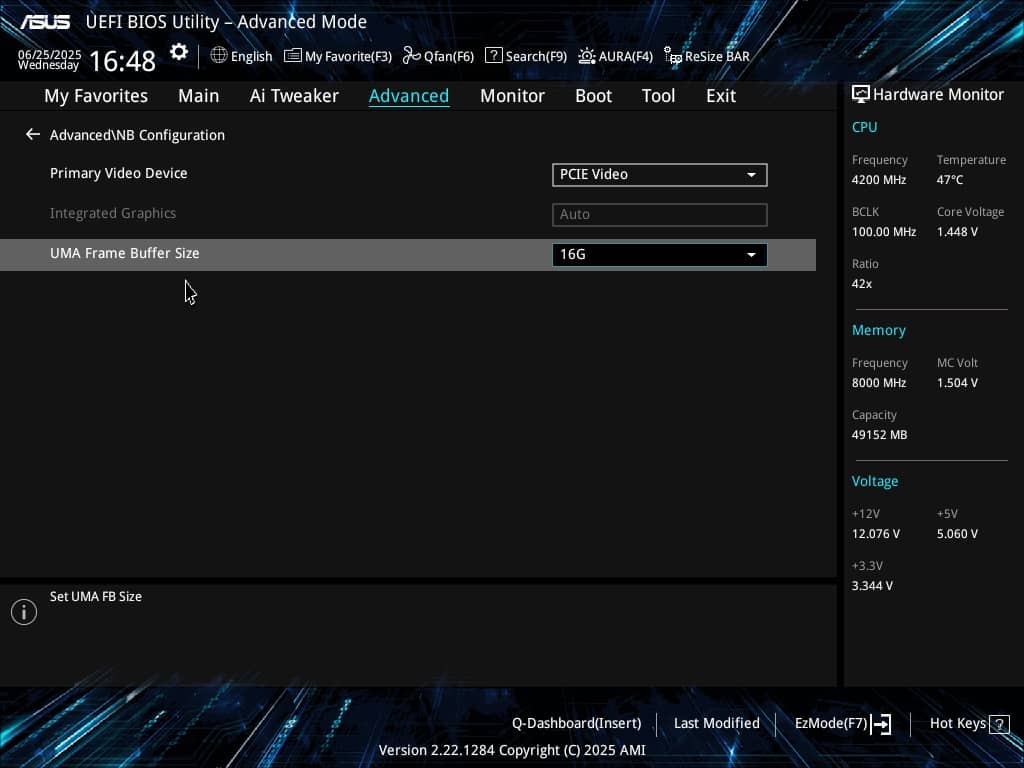Click the CPU section heading
Screen dimensions: 1024x768
click(x=865, y=127)
